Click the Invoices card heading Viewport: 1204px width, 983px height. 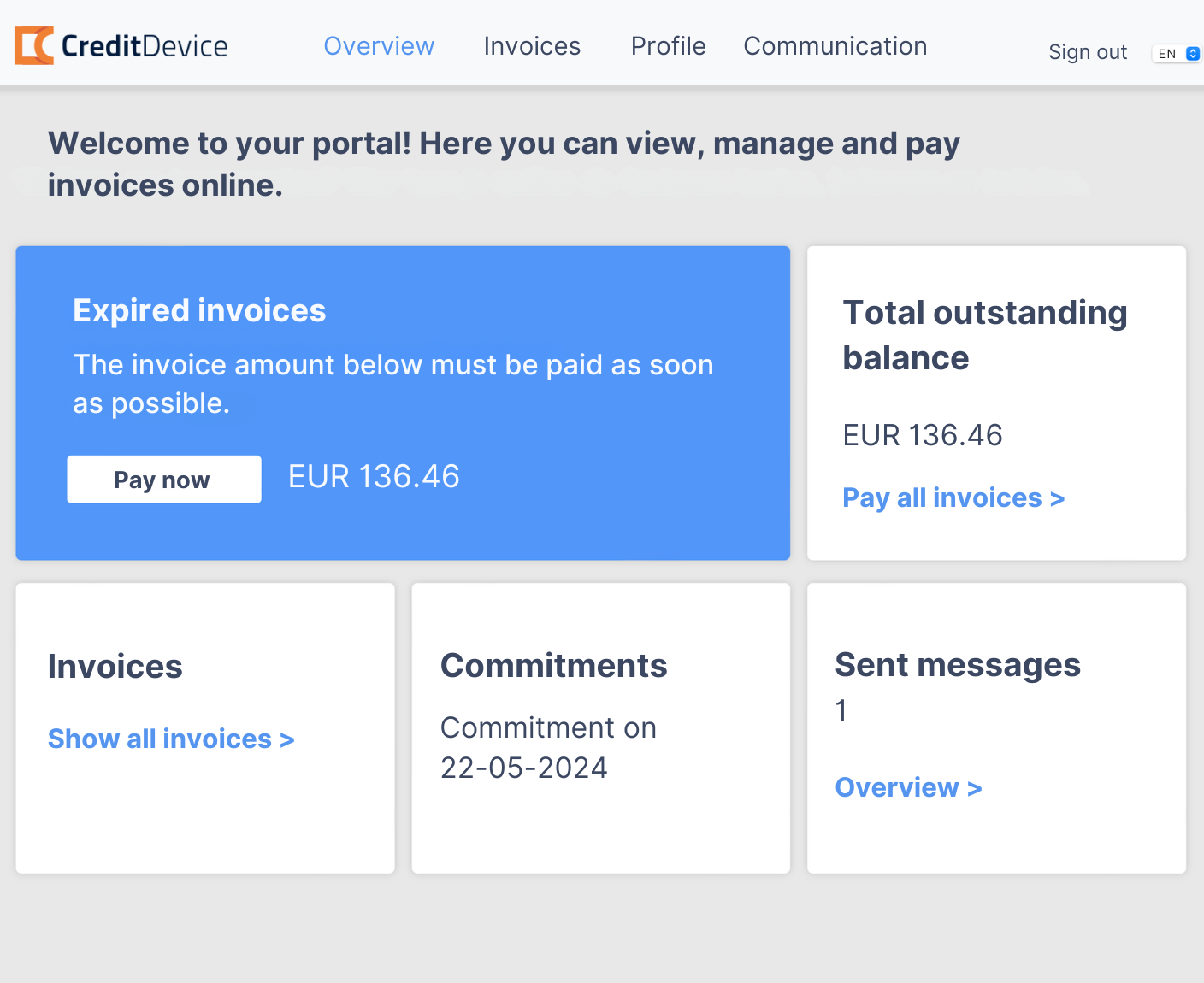pos(115,666)
